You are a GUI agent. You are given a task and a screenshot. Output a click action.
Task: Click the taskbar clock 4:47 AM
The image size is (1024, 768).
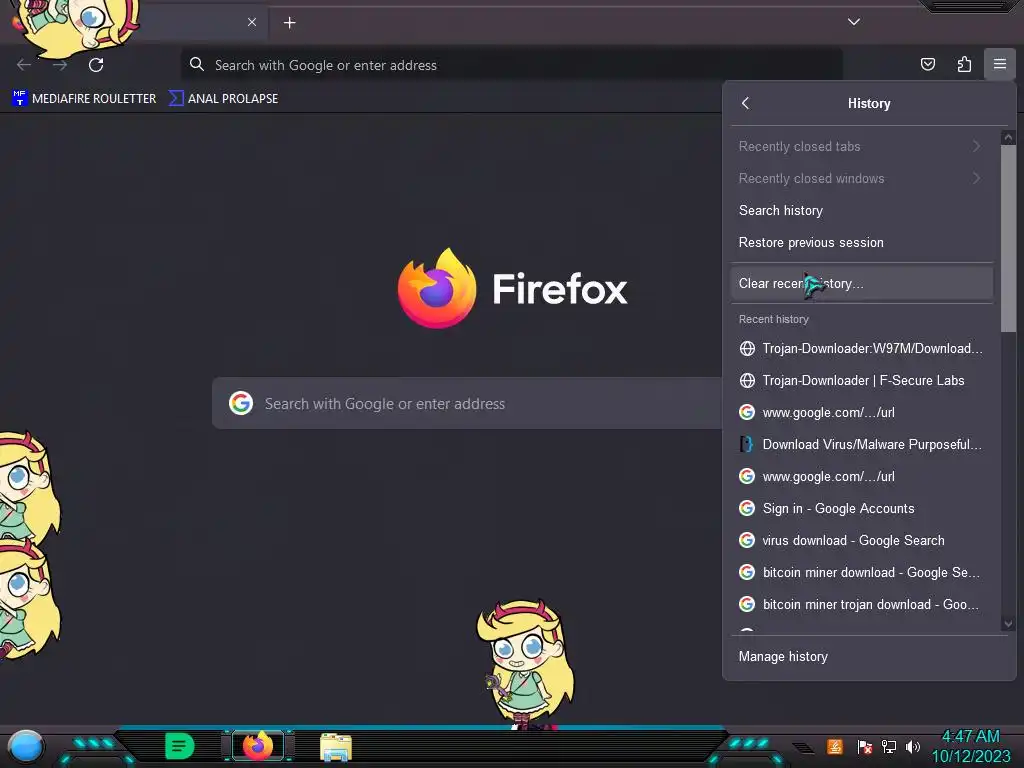pos(970,736)
